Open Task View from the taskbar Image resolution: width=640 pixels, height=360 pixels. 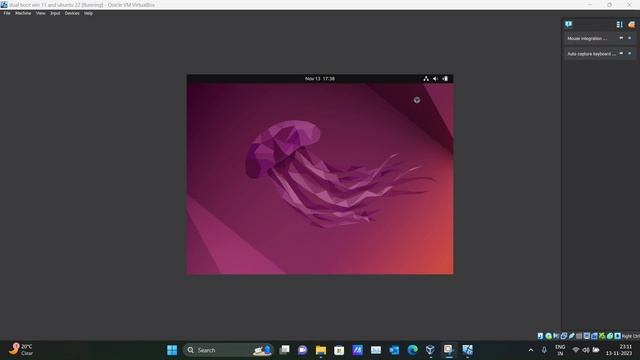click(x=284, y=350)
